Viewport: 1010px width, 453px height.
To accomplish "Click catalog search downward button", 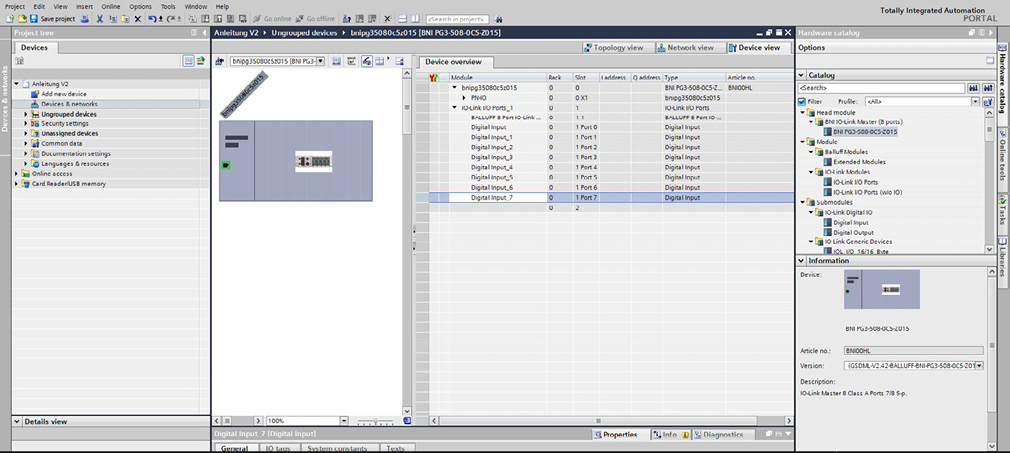I will (x=972, y=88).
